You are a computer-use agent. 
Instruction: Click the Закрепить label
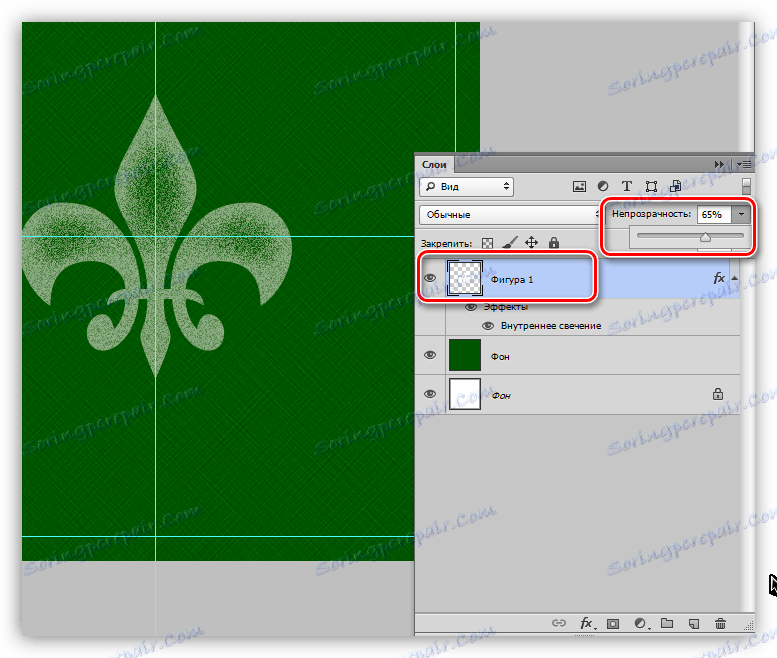pos(446,244)
